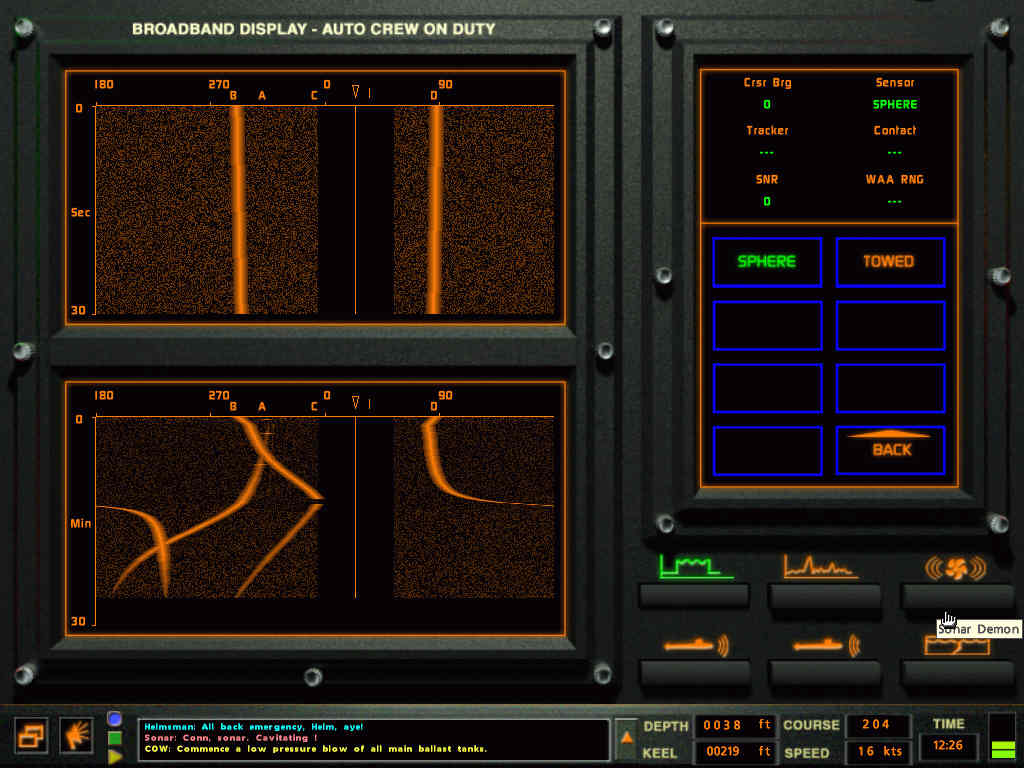The image size is (1024, 768).
Task: Click the SNR label
Action: [767, 179]
